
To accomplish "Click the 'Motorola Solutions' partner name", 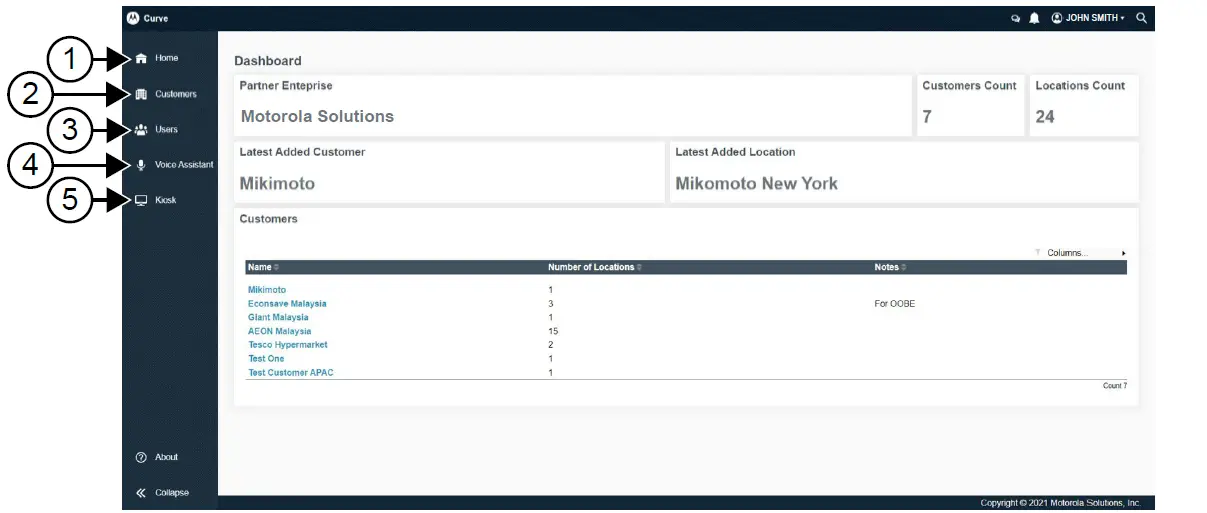I will pos(317,116).
